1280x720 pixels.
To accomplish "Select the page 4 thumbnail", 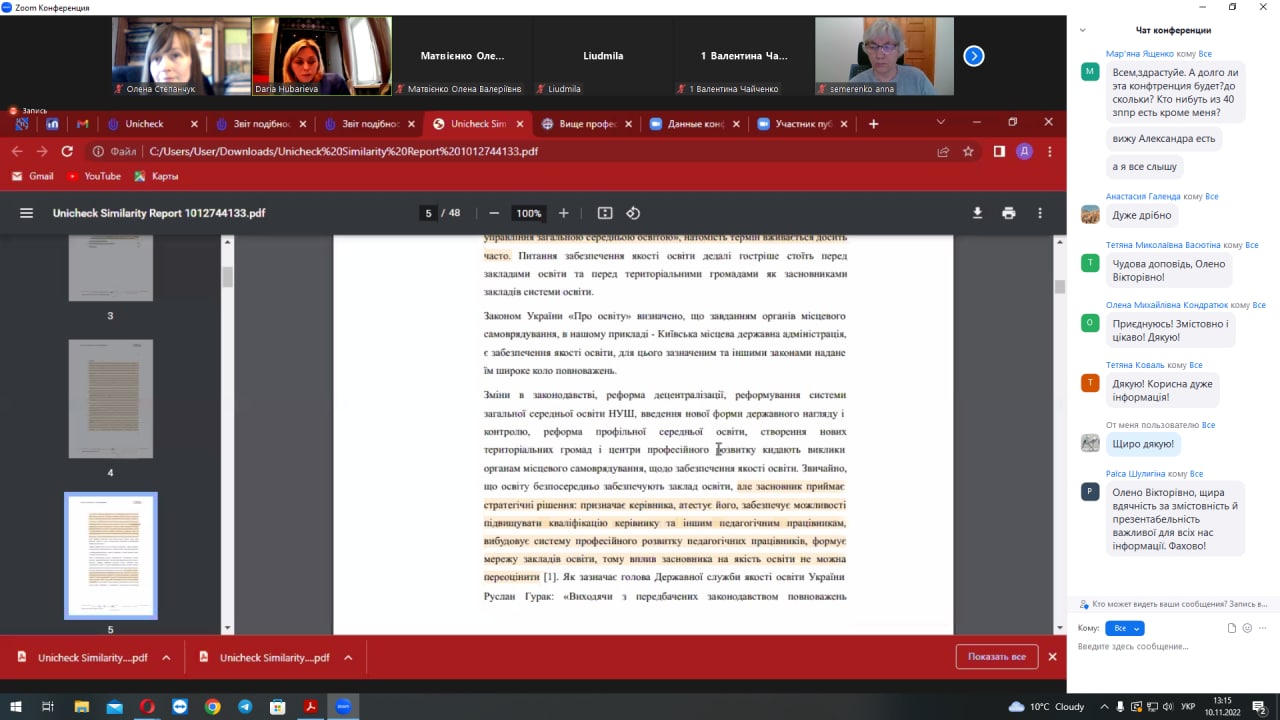I will tap(110, 399).
